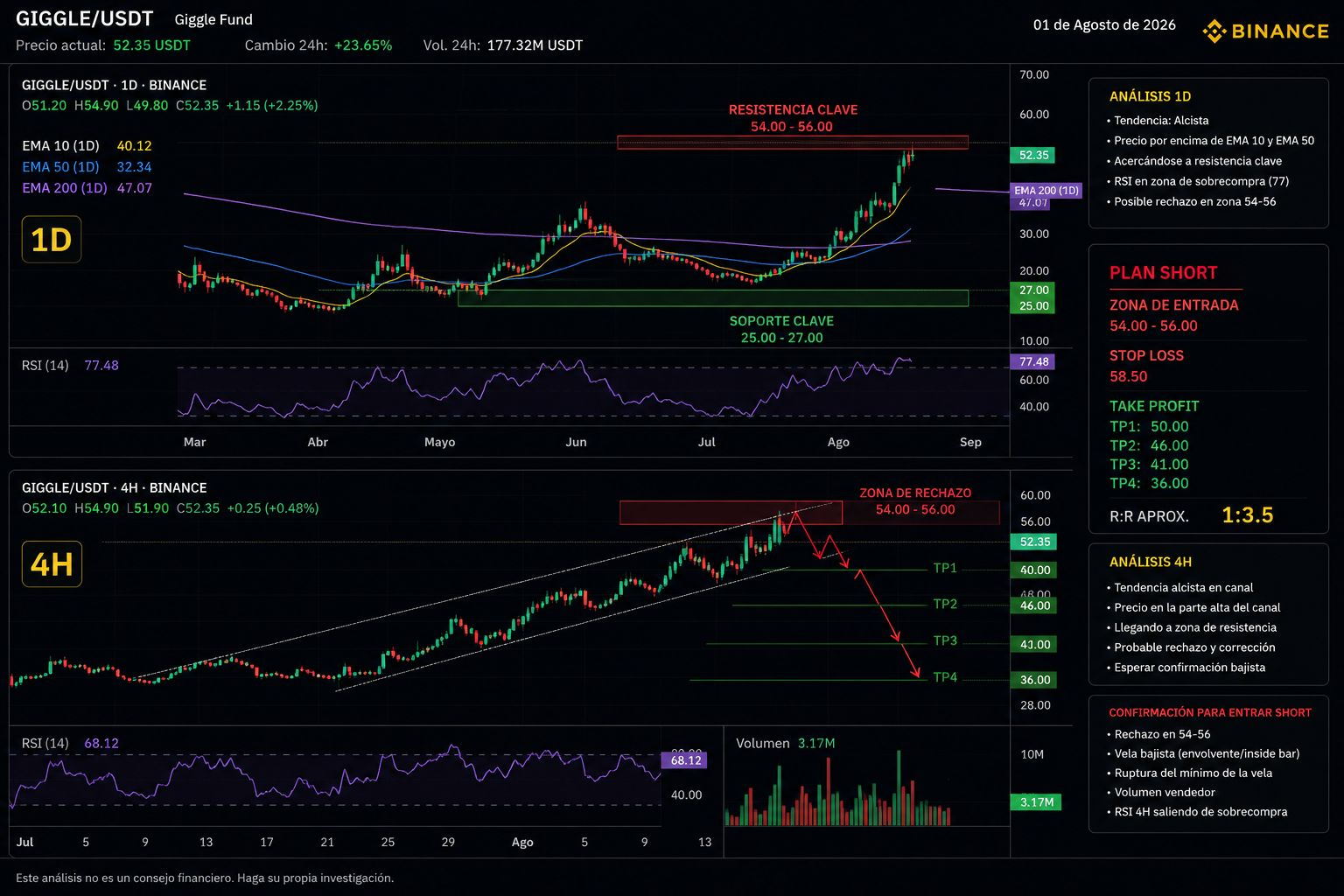Click the GIGGLE/USDT main header title

85,18
